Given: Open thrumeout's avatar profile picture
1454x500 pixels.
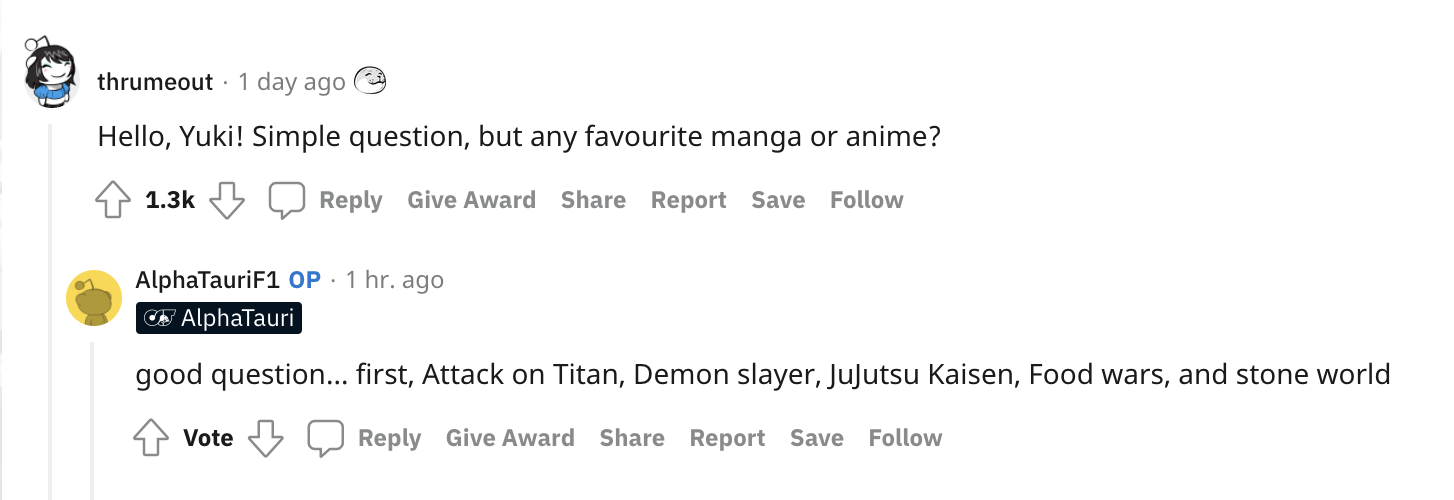Looking at the screenshot, I should pos(51,74).
